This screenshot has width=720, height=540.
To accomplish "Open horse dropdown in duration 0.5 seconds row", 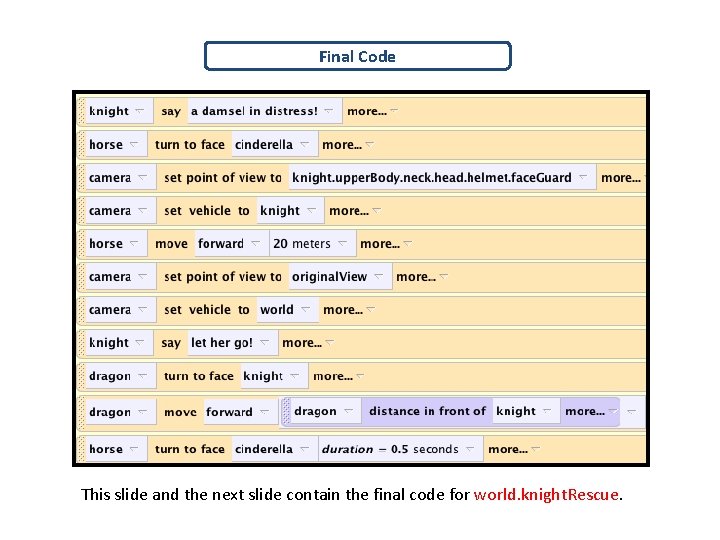I will click(116, 449).
